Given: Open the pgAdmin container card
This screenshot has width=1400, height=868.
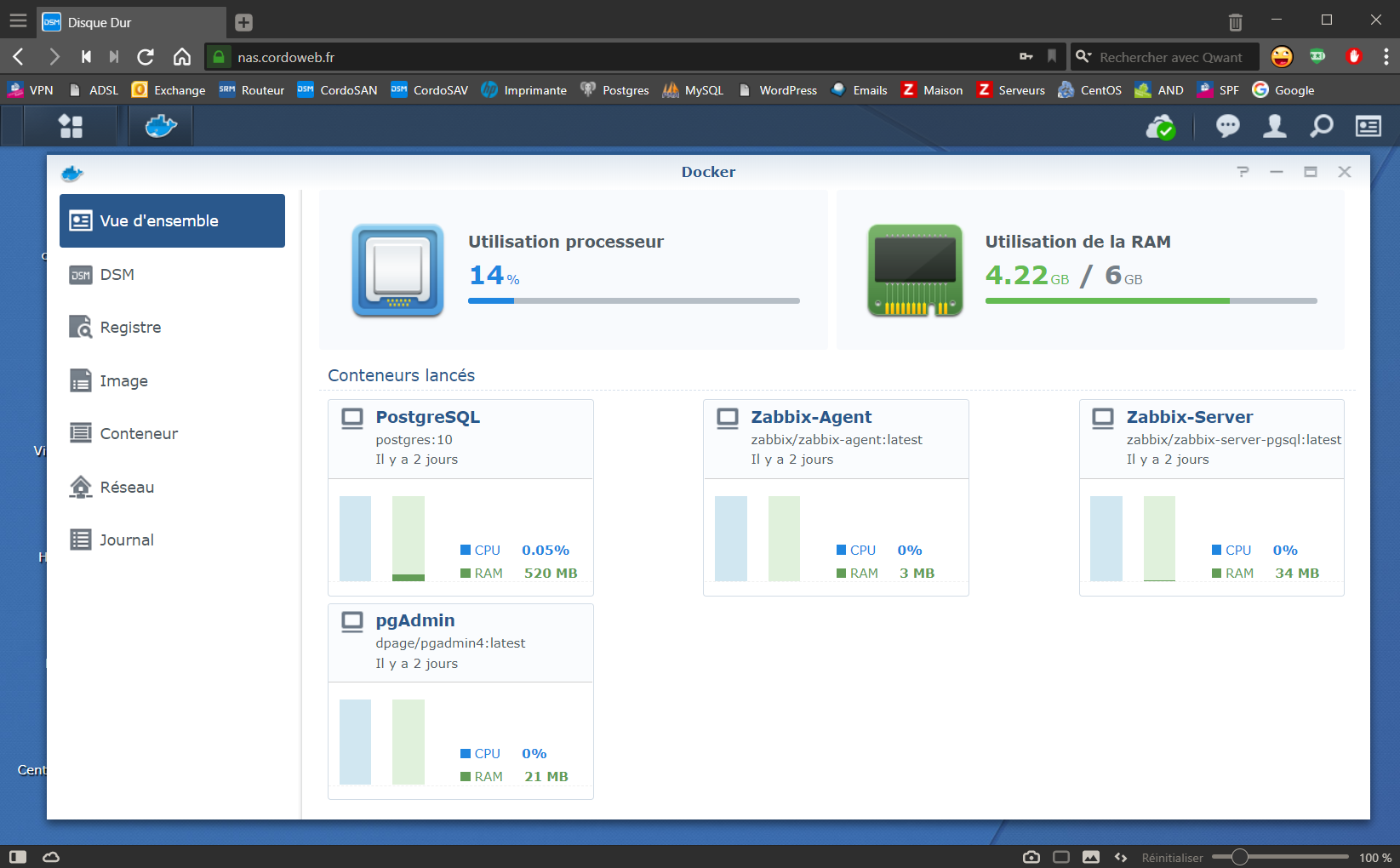Looking at the screenshot, I should pos(460,701).
